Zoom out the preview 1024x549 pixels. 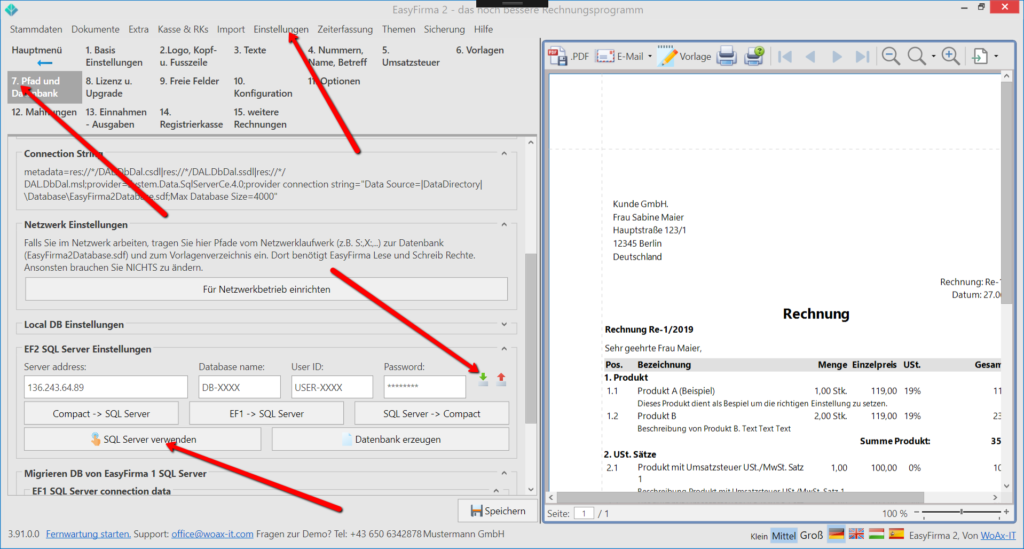tap(891, 56)
